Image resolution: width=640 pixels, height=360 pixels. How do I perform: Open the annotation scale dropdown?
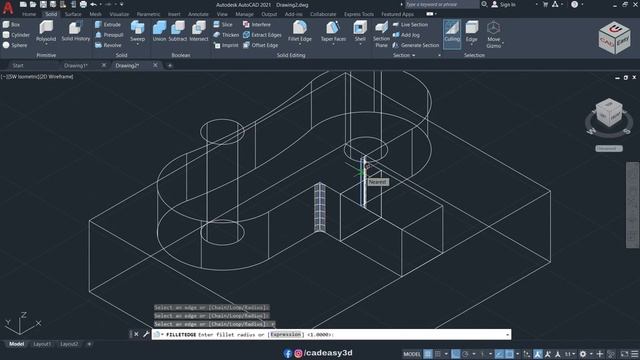(x=569, y=354)
